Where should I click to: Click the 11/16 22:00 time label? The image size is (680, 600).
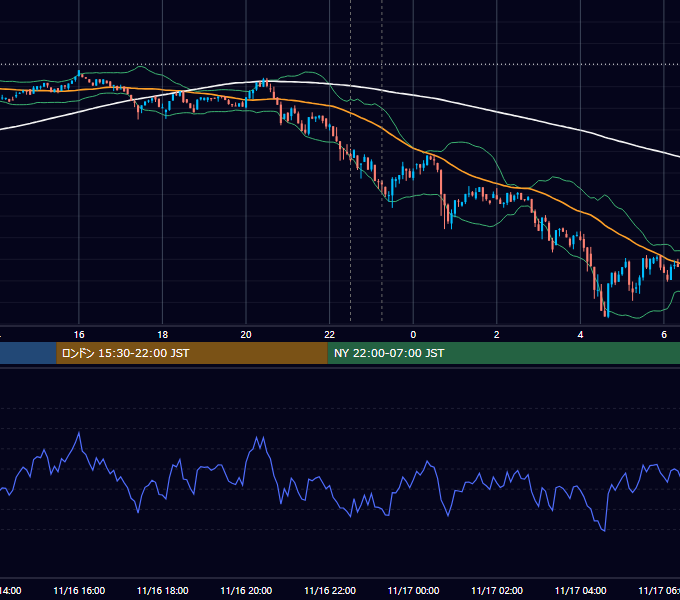(330, 590)
